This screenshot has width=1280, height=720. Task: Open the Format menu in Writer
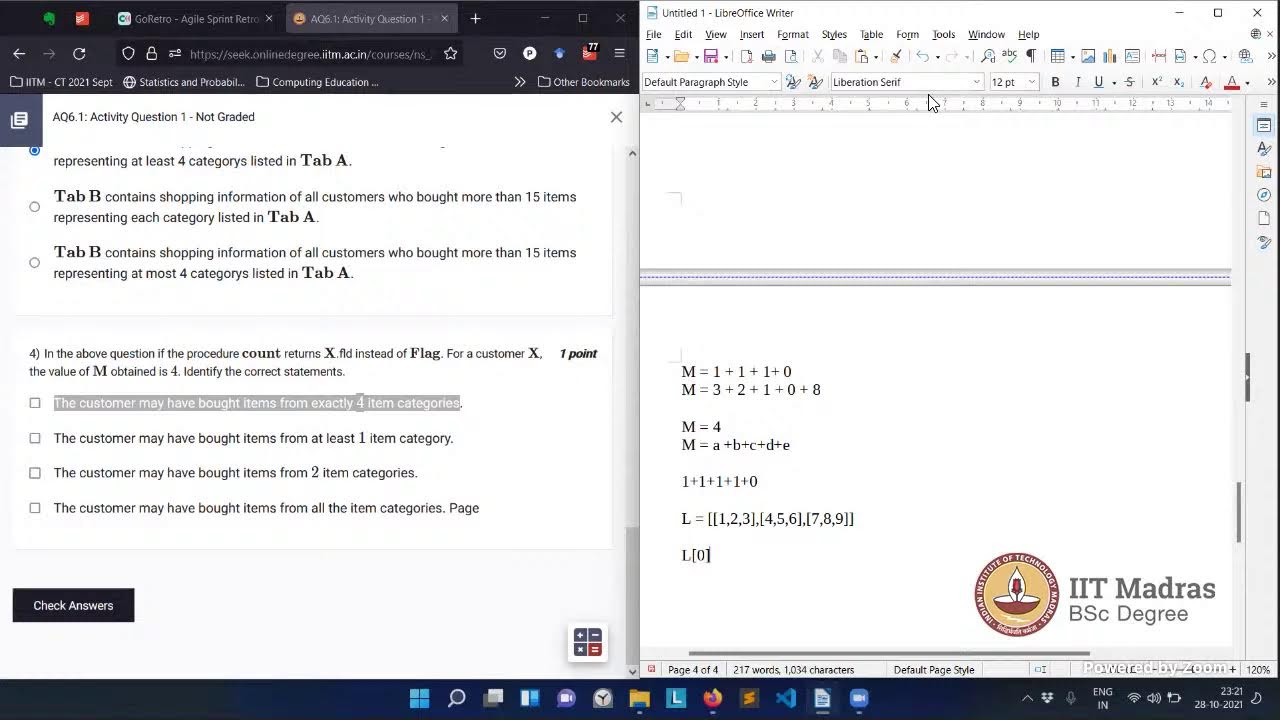point(793,34)
